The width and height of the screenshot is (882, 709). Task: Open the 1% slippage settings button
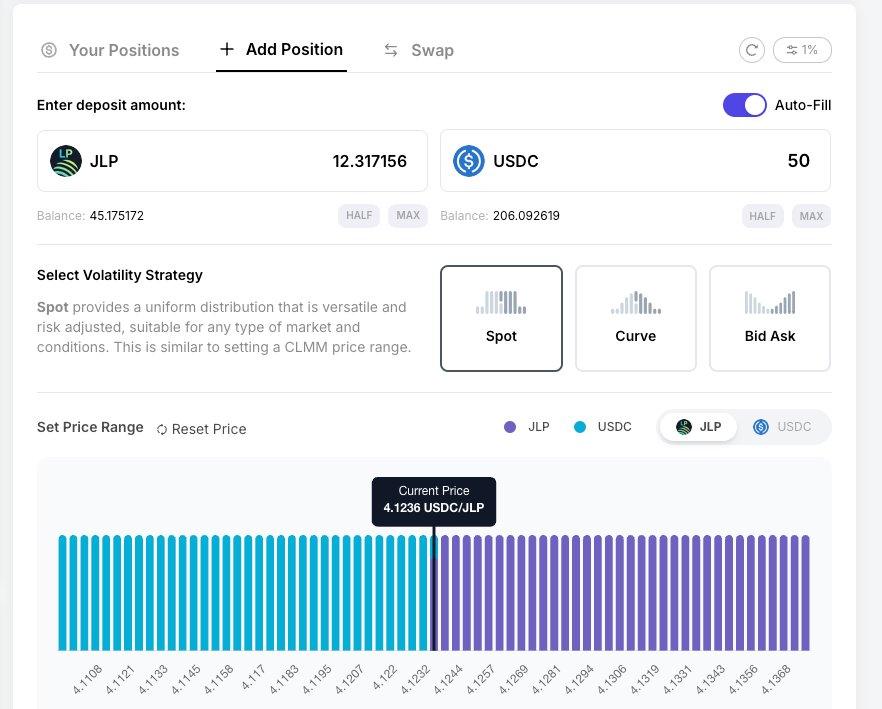[x=802, y=50]
